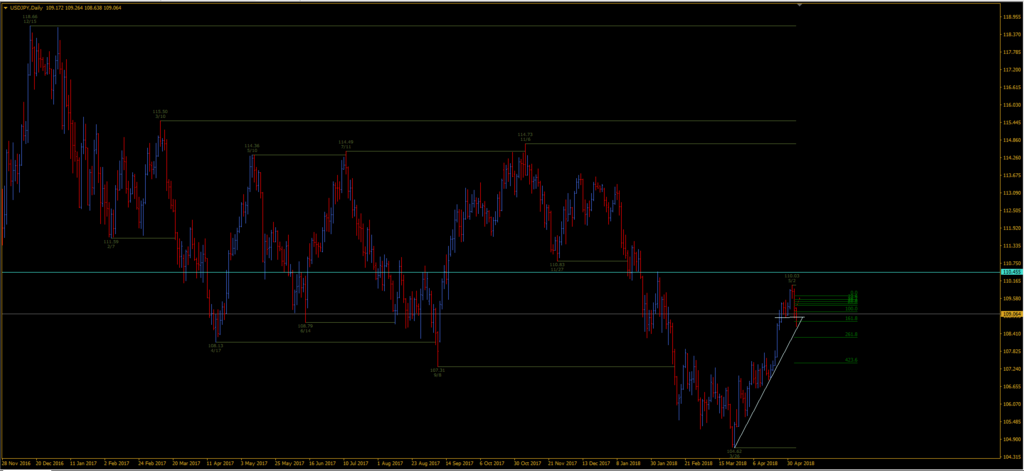Screen dimensions: 1024x471
Task: Click 117.200 on the price scale
Action: pyautogui.click(x=1012, y=69)
